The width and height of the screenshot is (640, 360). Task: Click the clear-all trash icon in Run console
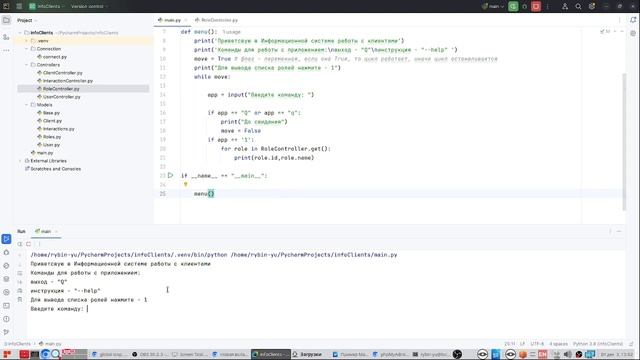coord(20,300)
